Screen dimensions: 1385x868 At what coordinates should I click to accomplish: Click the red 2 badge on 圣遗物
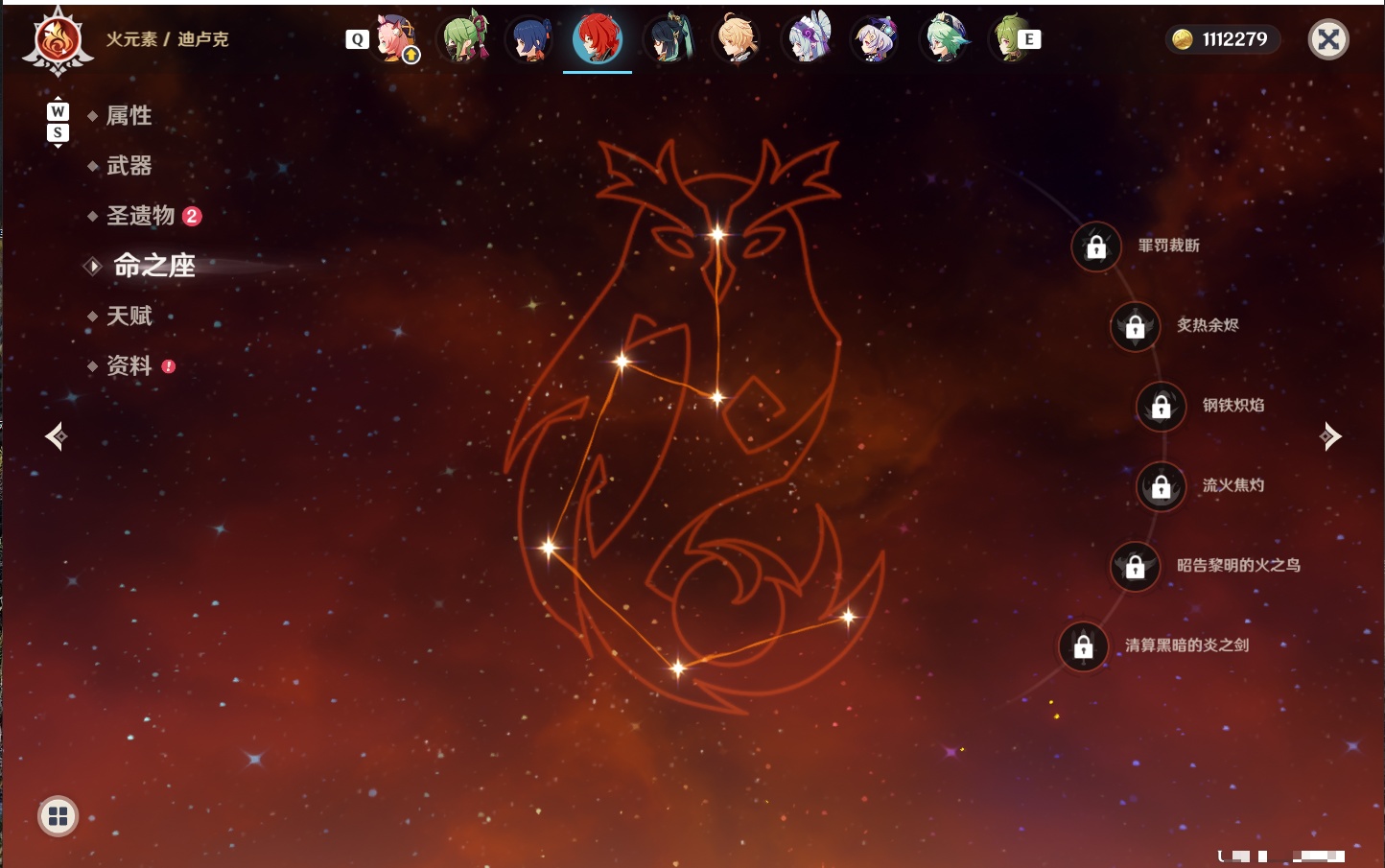pyautogui.click(x=192, y=216)
